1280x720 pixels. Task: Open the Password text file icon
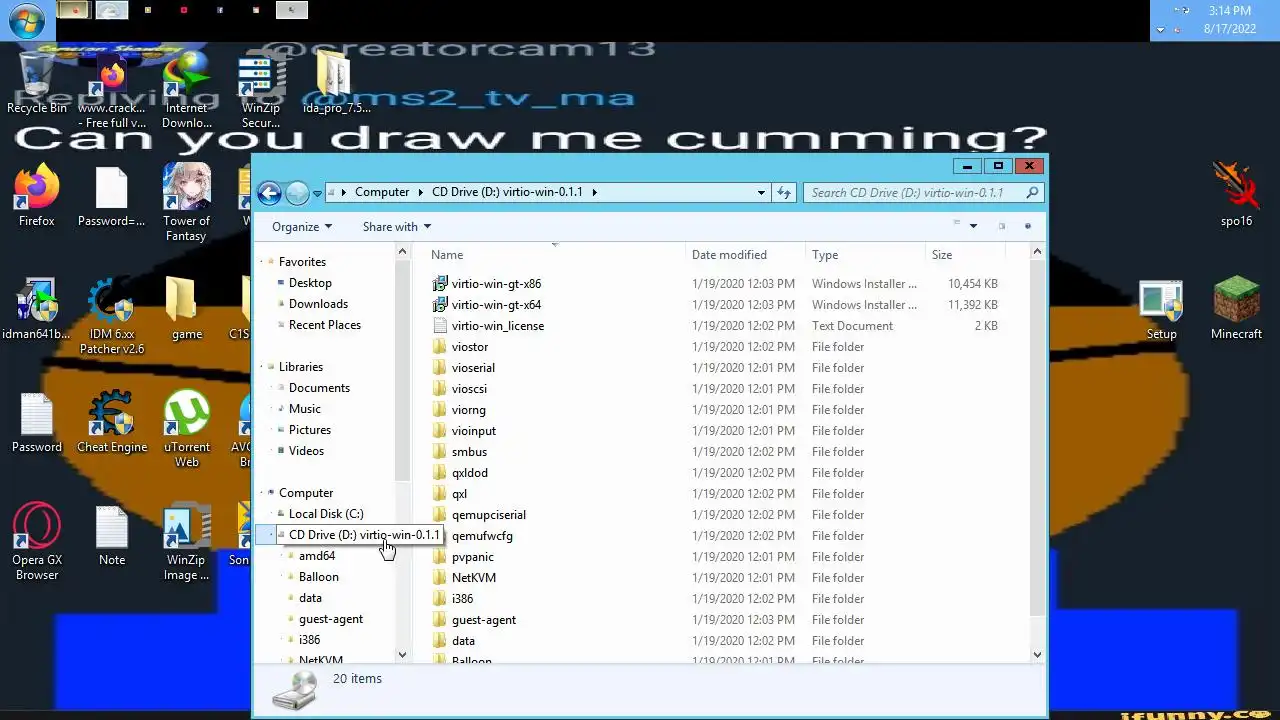(37, 422)
